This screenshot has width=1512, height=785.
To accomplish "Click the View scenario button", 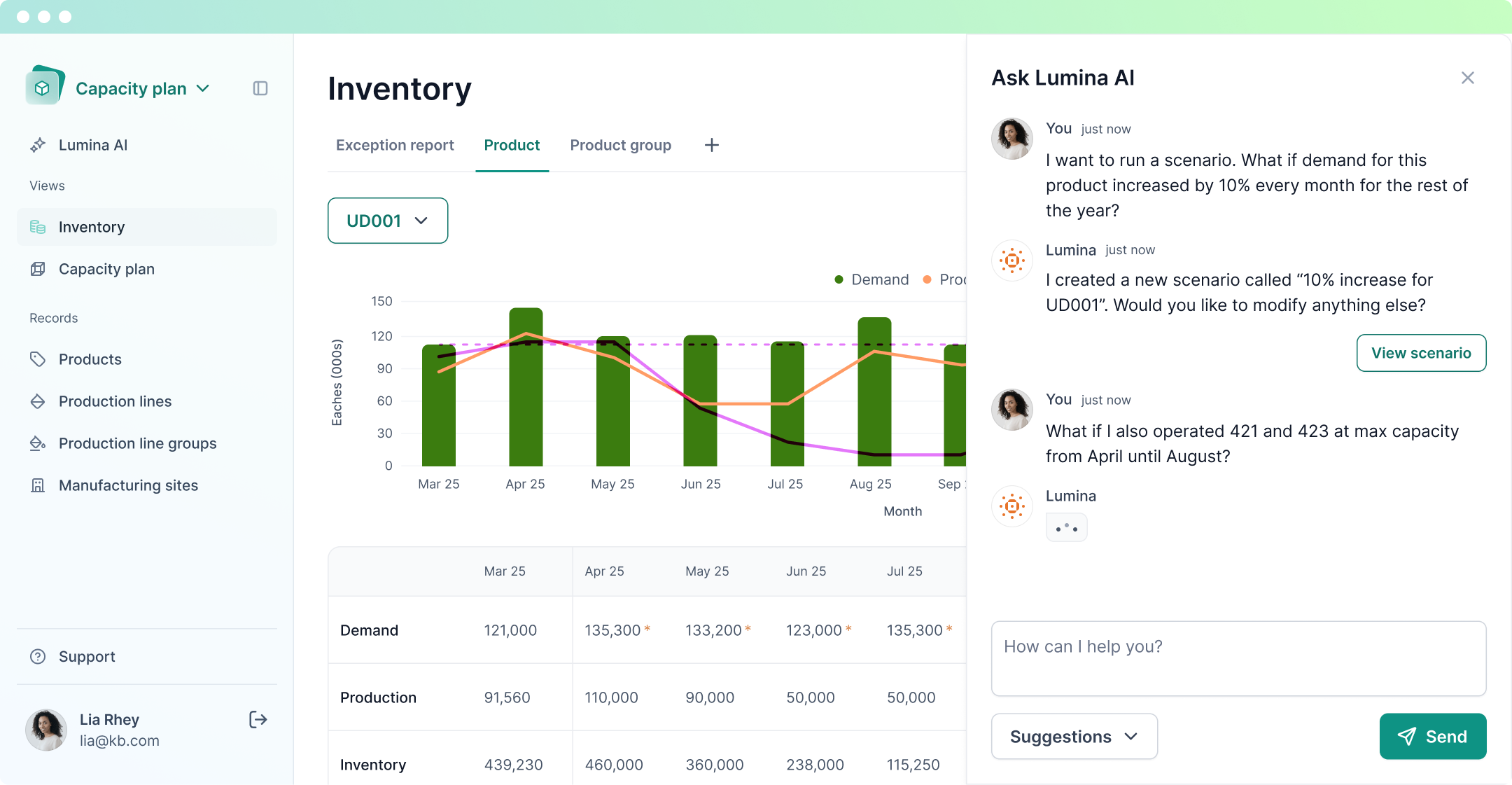I will point(1421,353).
